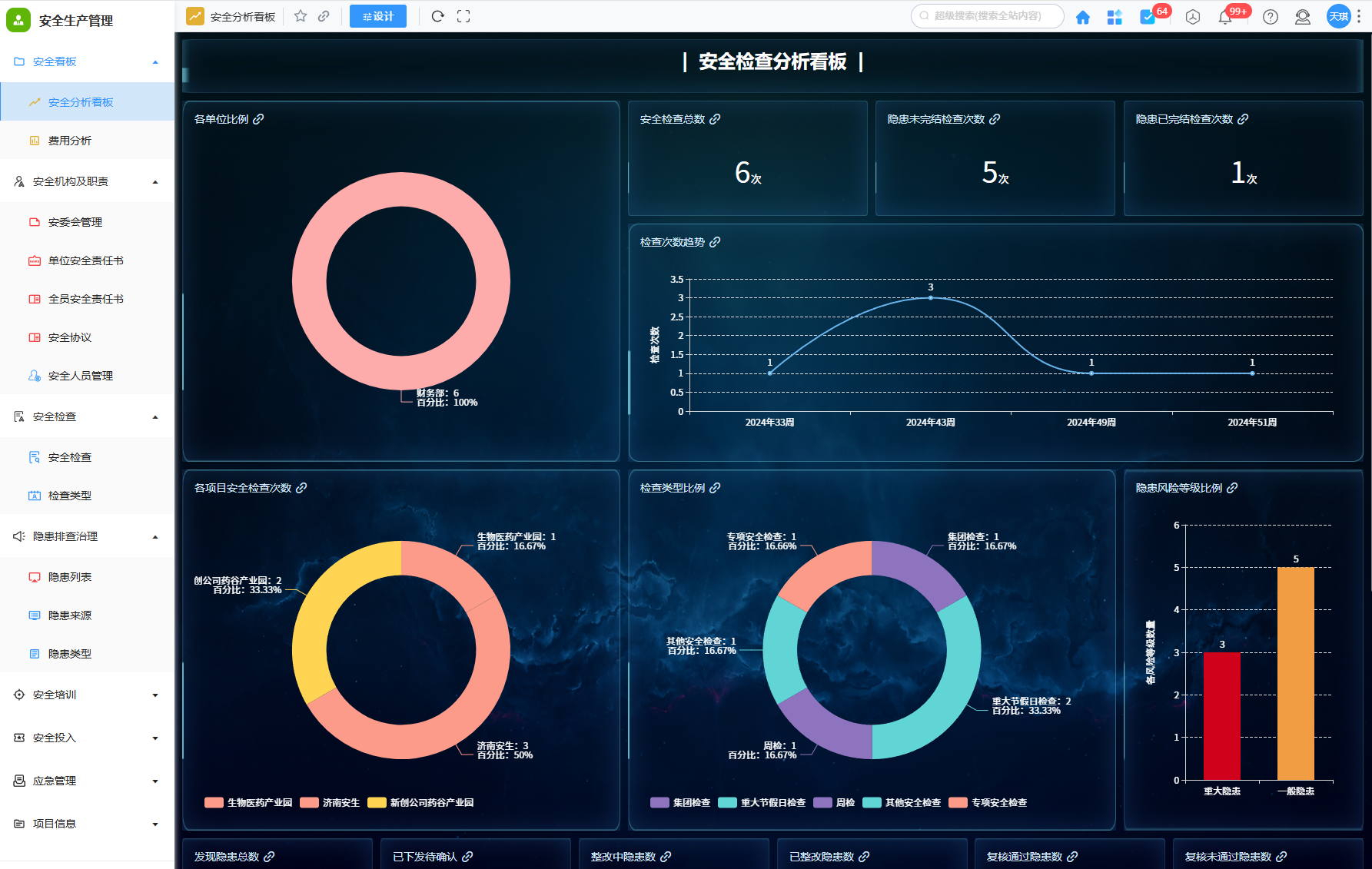
Task: Open the help question mark icon
Action: click(1271, 17)
